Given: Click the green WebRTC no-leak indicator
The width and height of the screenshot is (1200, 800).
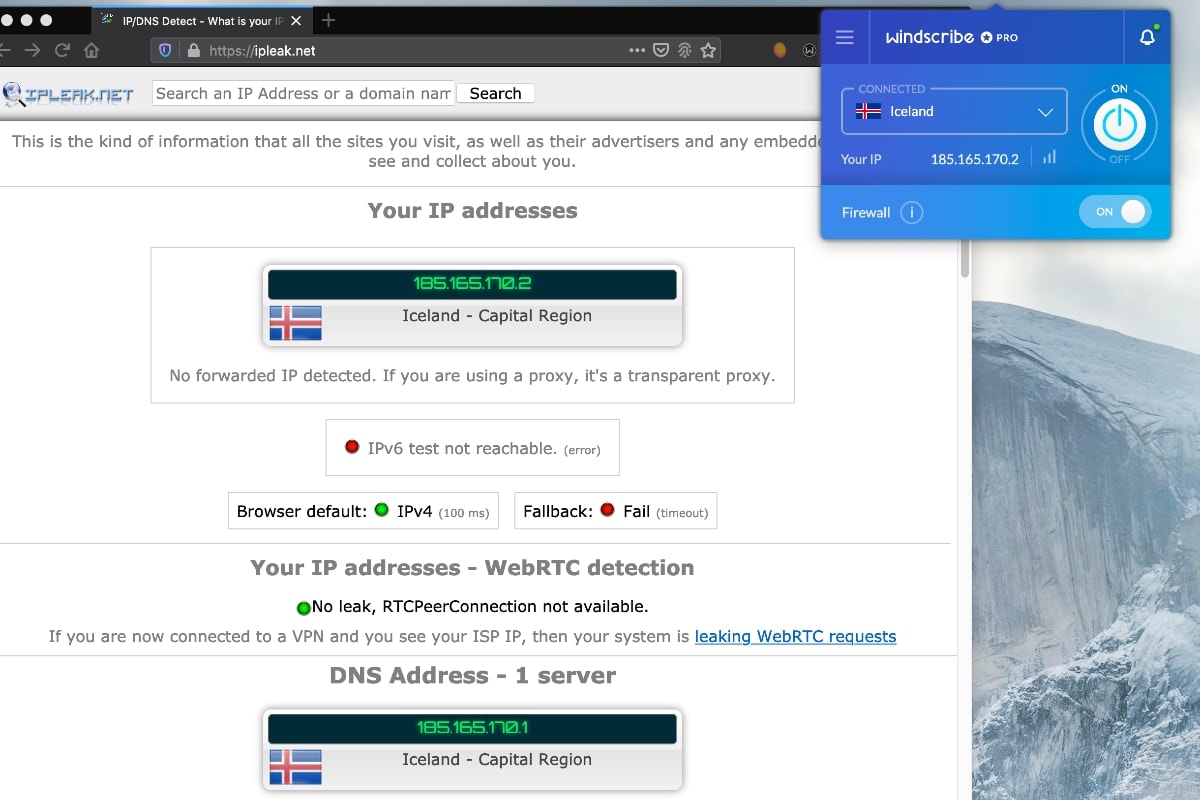Looking at the screenshot, I should tap(304, 607).
